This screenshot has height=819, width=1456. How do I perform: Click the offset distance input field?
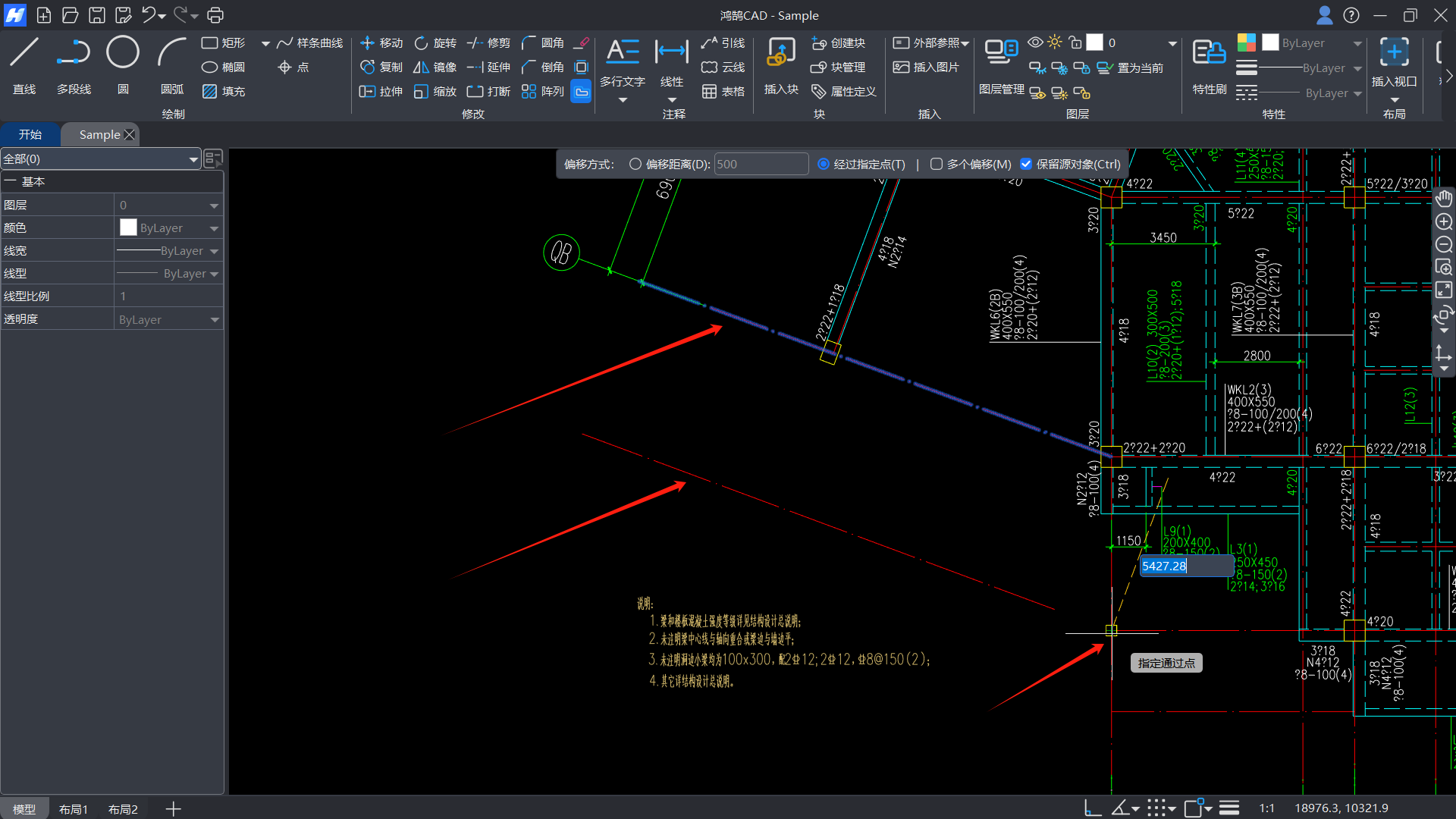761,165
